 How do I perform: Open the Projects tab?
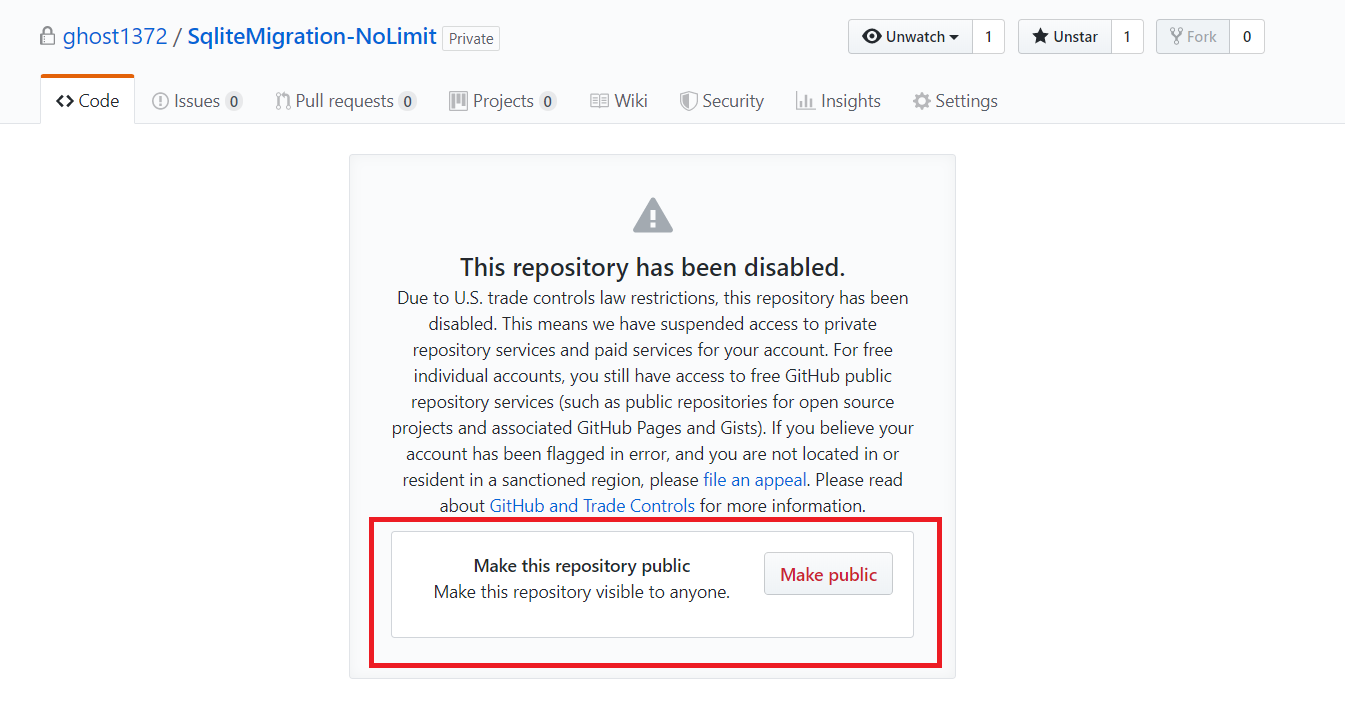point(503,101)
